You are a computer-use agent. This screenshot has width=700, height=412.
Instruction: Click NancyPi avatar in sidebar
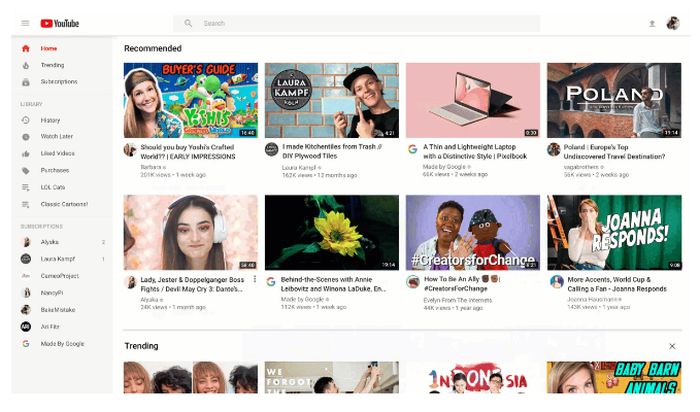click(x=26, y=293)
